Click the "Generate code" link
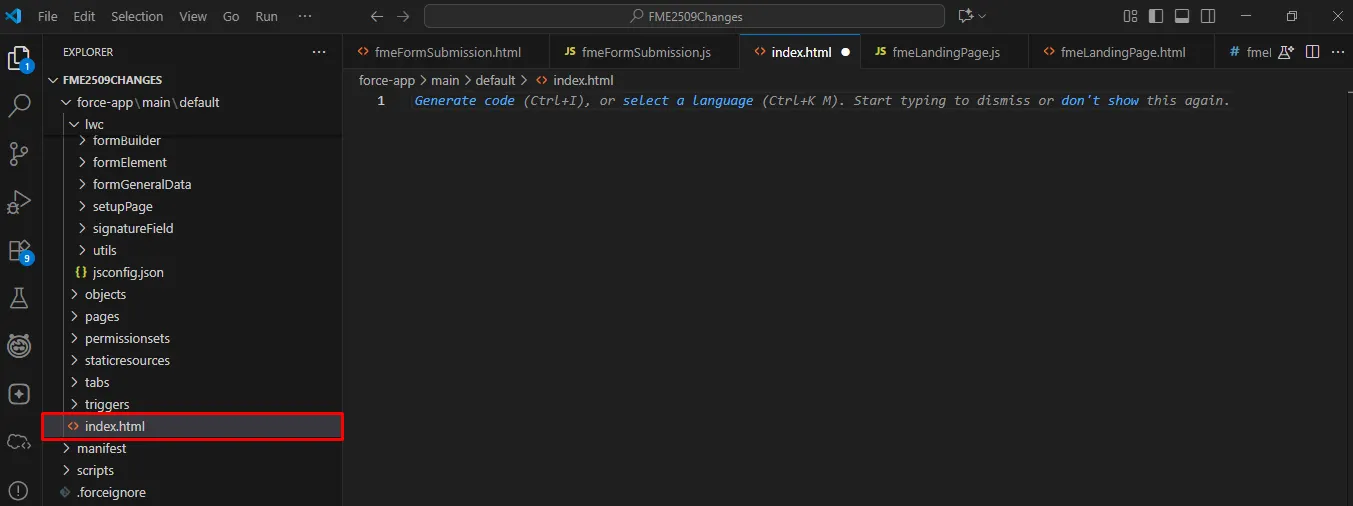 (x=464, y=101)
